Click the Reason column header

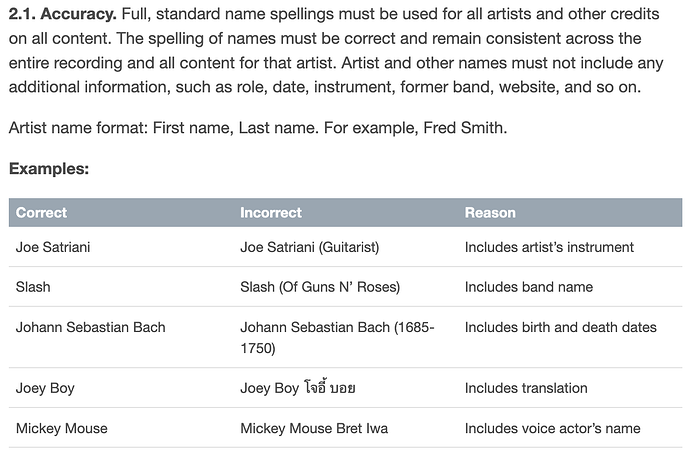click(x=490, y=213)
